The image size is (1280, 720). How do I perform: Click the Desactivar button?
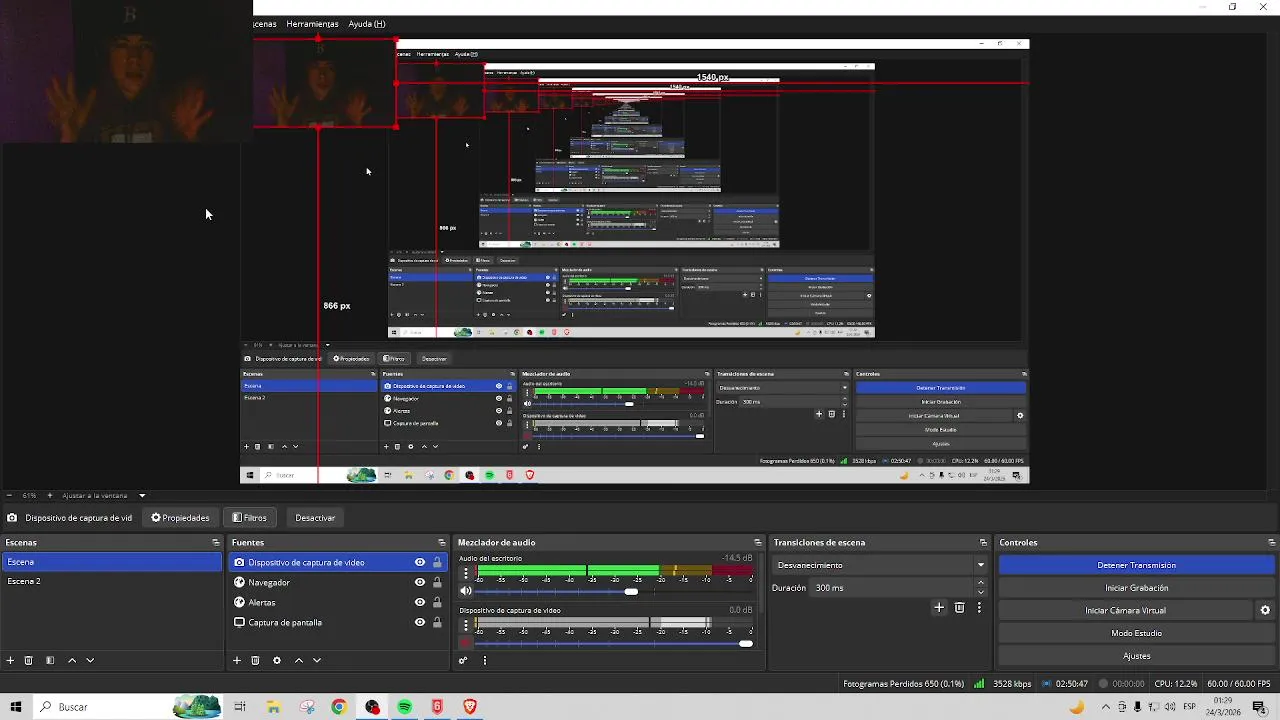(315, 518)
